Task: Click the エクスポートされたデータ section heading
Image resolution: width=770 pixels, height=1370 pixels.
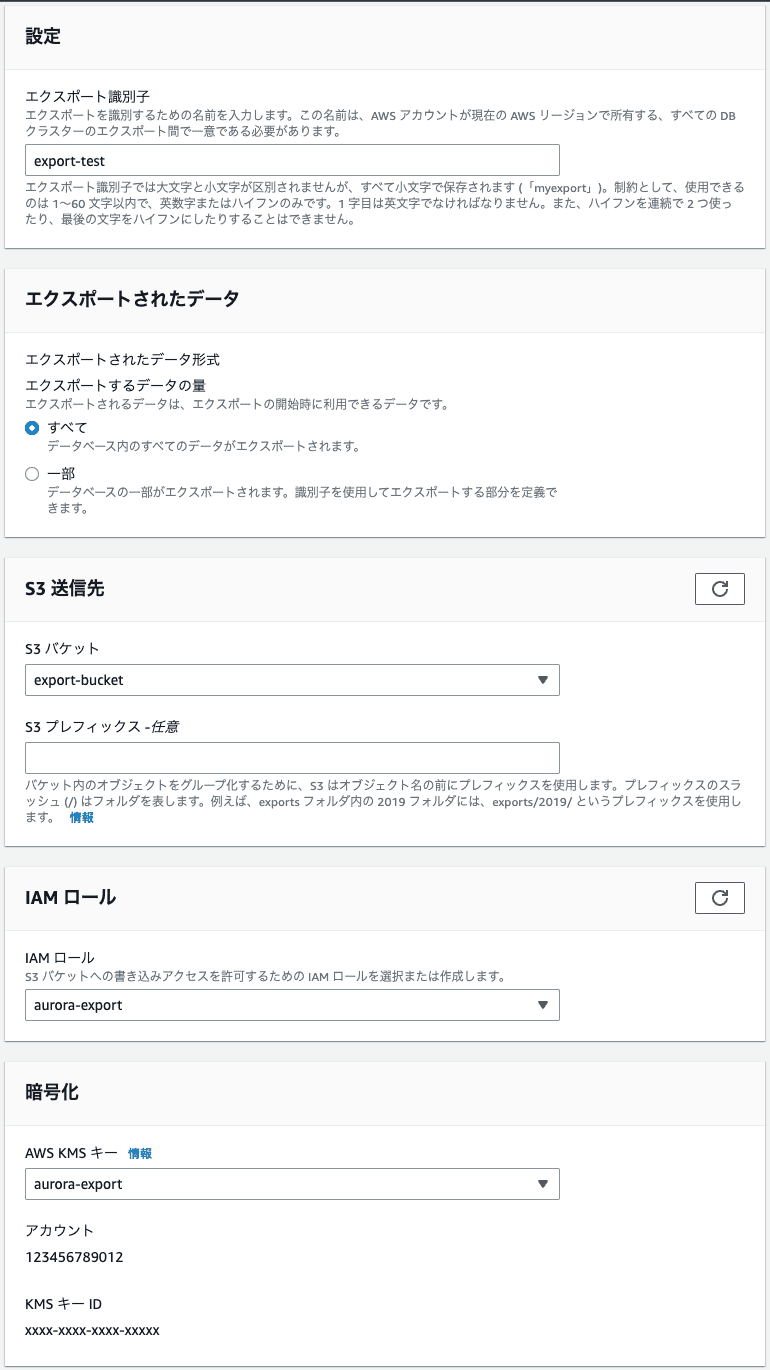Action: (132, 299)
